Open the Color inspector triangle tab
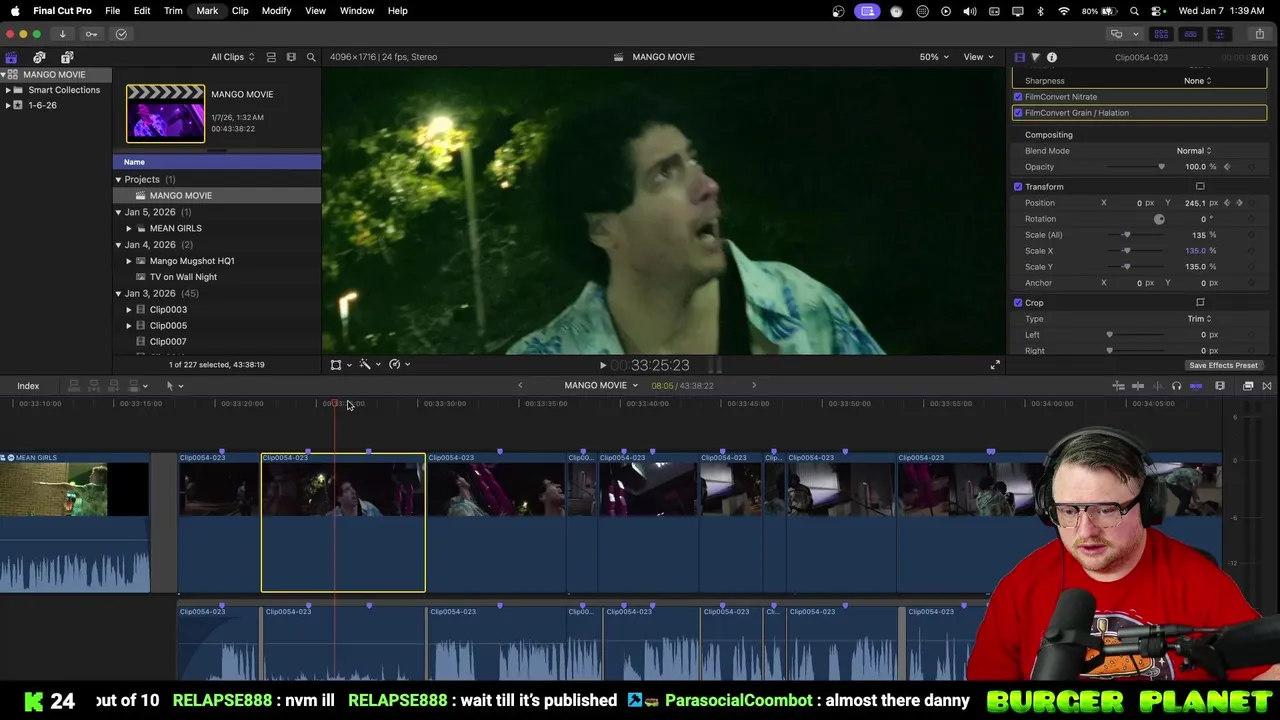 [x=1035, y=57]
